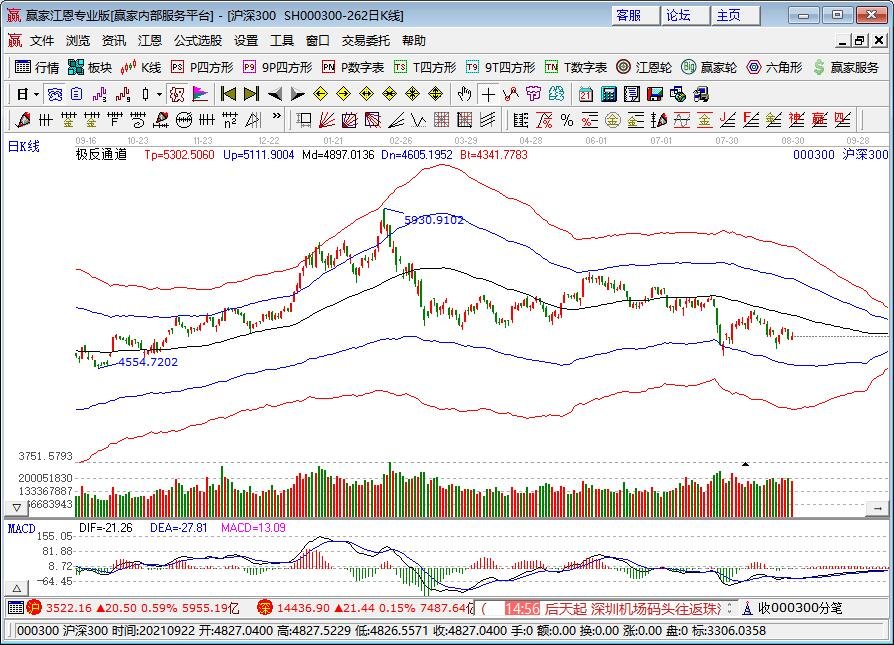The height and width of the screenshot is (645, 894).
Task: Expand toolbar overflow chevron »
Action: point(277,116)
